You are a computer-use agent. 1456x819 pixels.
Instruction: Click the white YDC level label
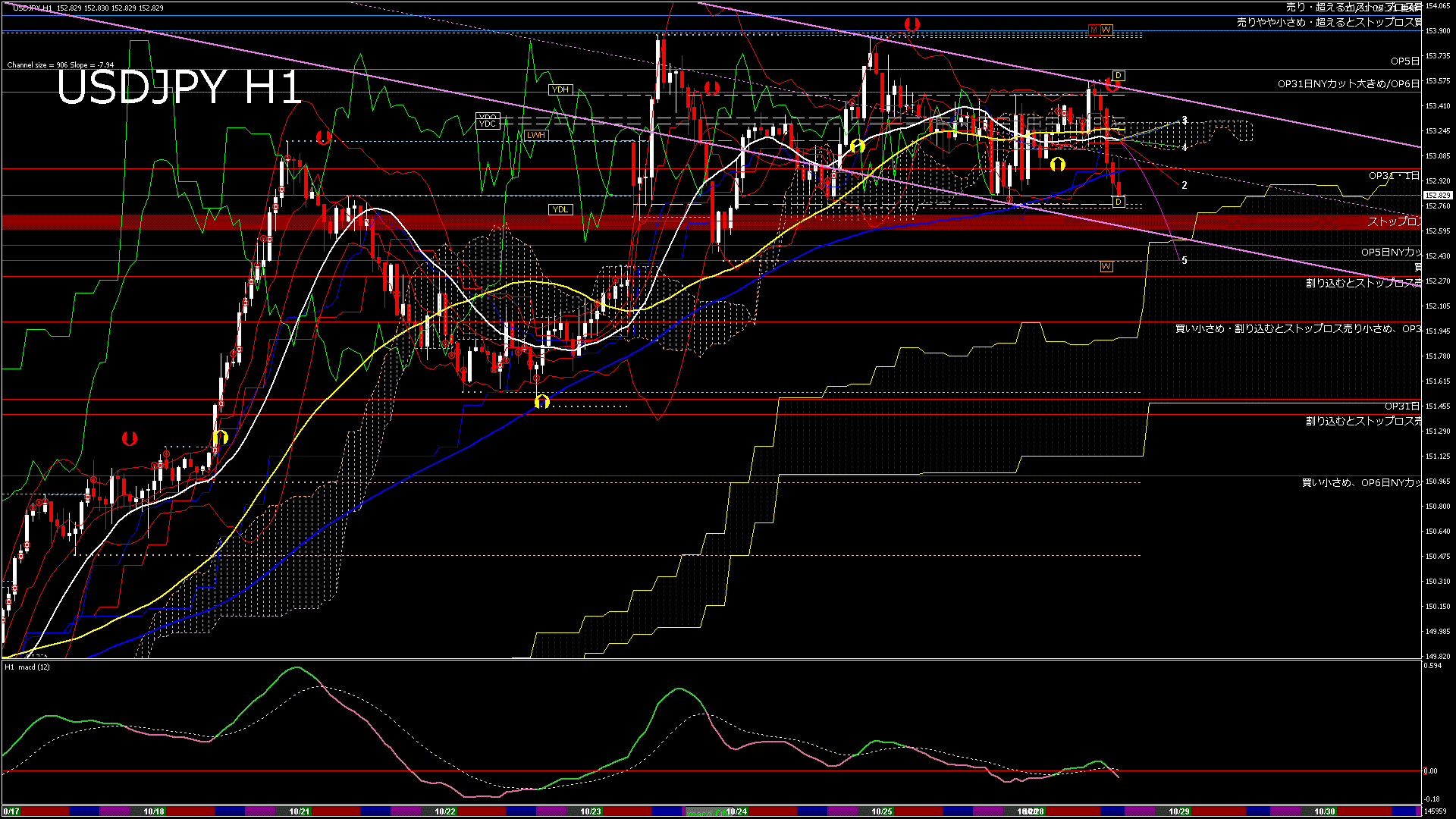(x=488, y=124)
